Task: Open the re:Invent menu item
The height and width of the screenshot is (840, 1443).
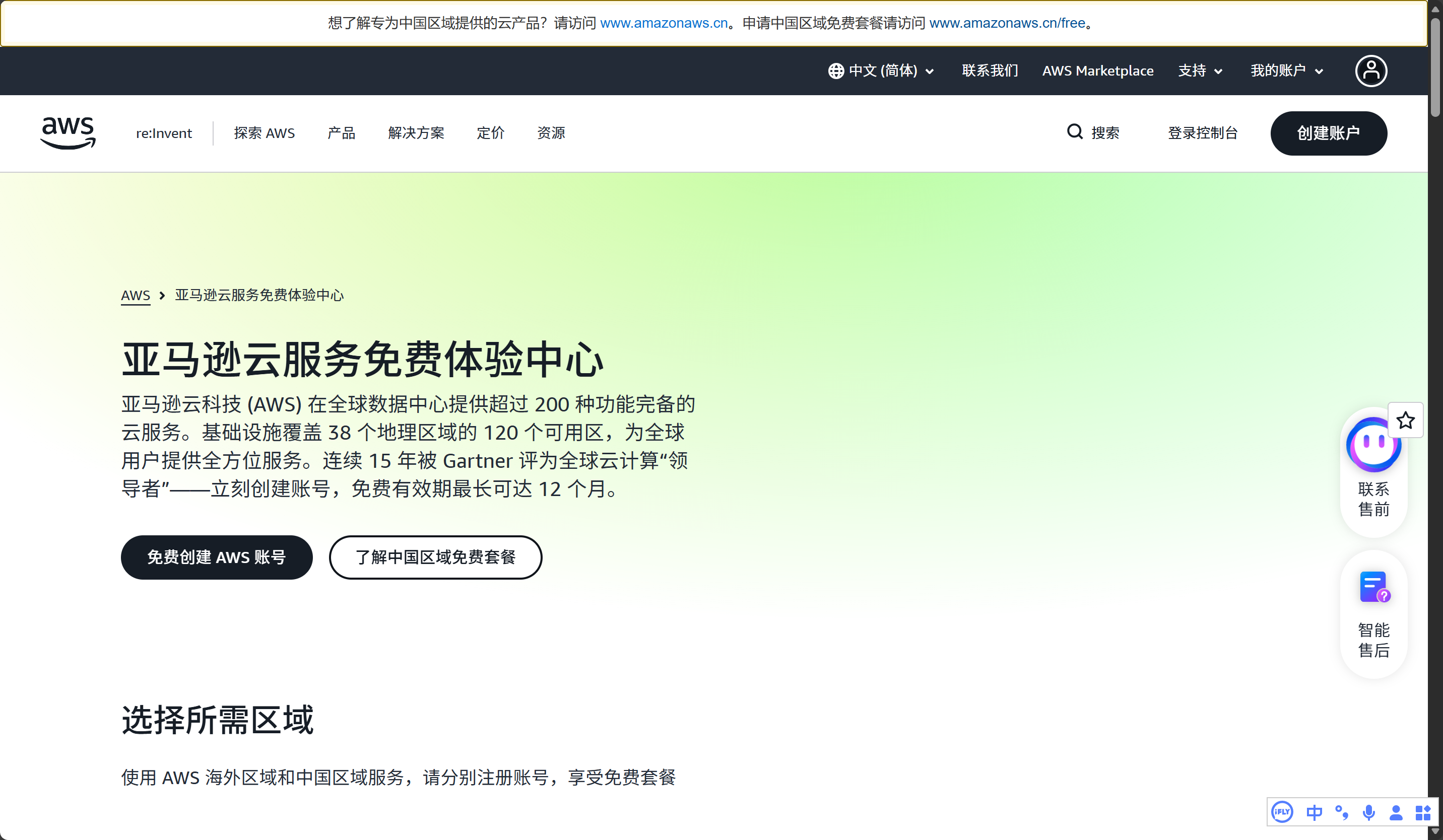Action: coord(164,133)
